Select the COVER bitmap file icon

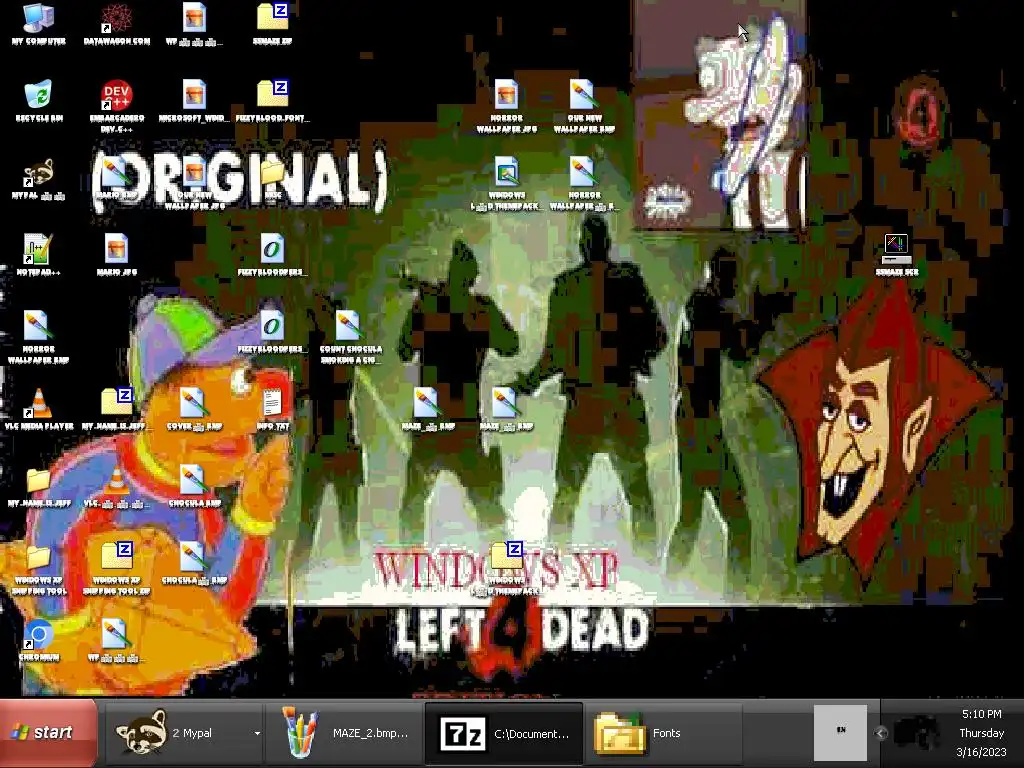[x=194, y=409]
